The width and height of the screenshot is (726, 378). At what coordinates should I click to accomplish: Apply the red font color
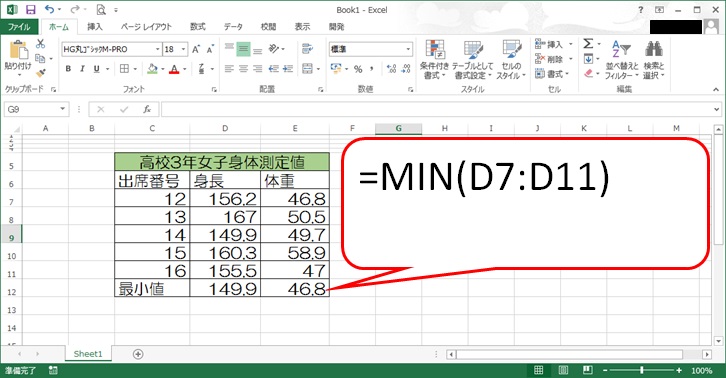point(174,69)
